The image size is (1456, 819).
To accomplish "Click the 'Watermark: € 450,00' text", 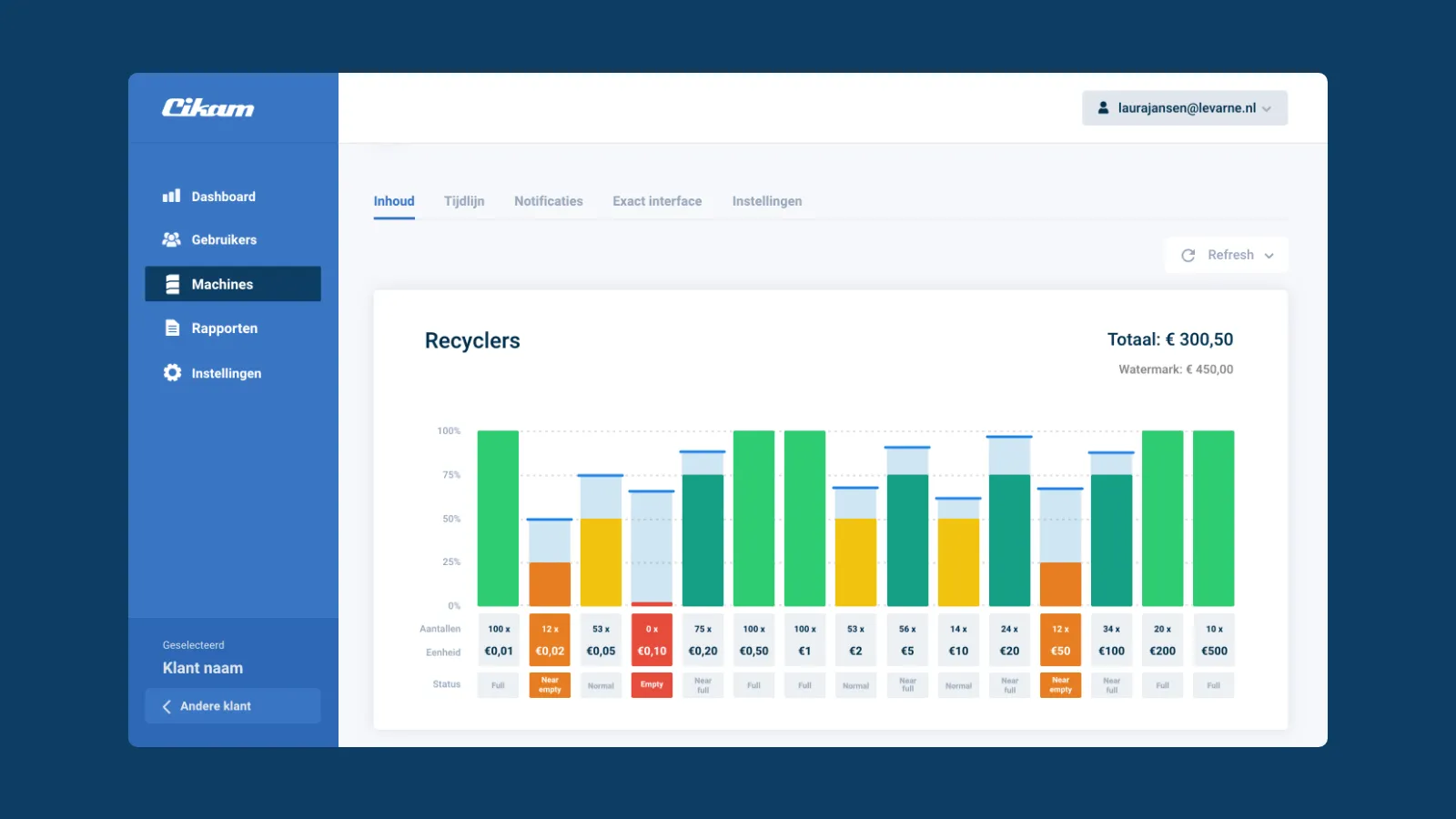I will (1176, 369).
